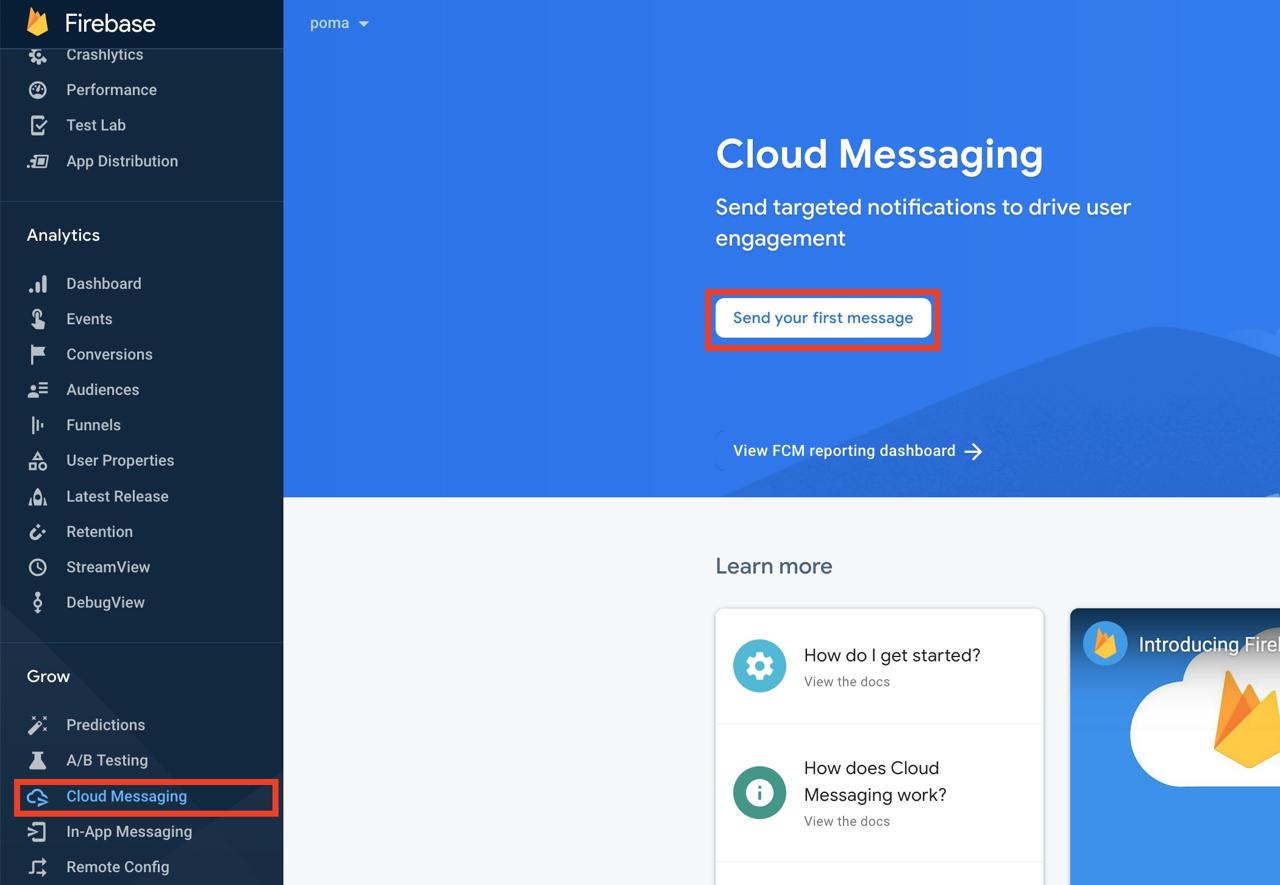Open Test Lab in the sidebar

(x=96, y=126)
